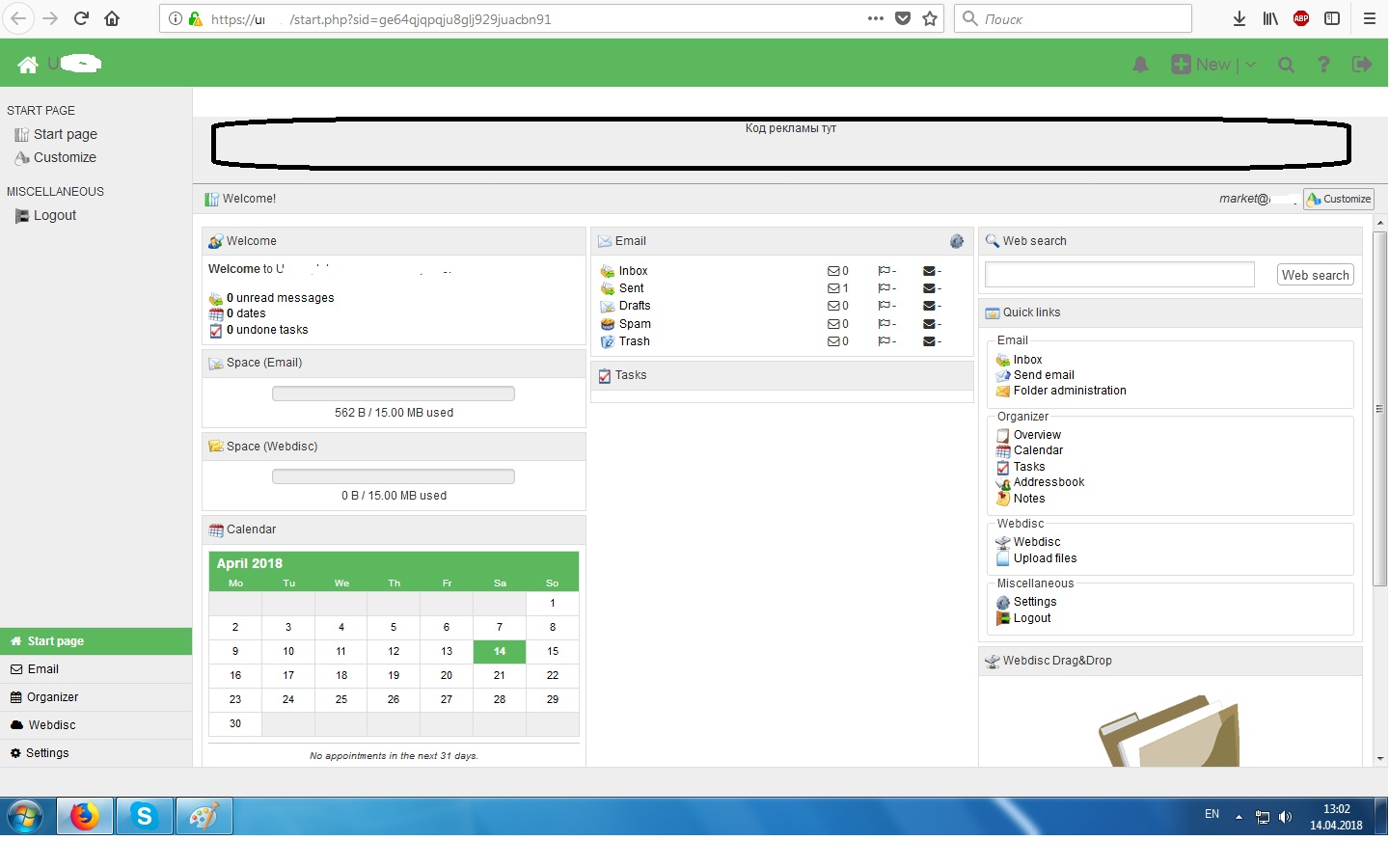The height and width of the screenshot is (868, 1389).
Task: Click the page vertical scrollbar
Action: pos(1380,409)
